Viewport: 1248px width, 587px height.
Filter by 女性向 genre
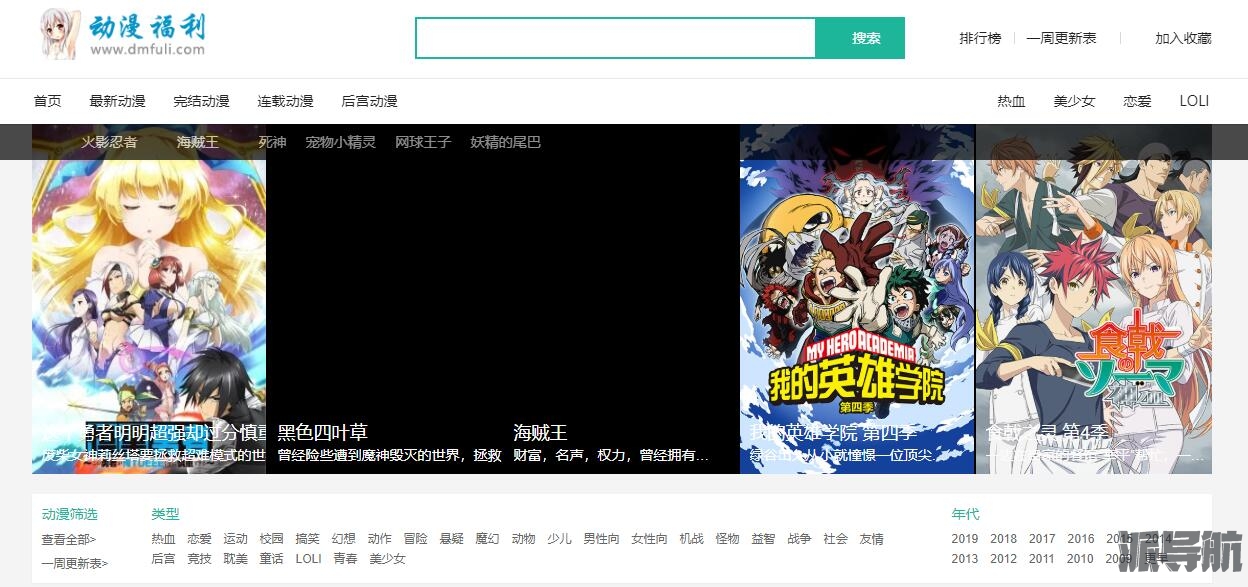[649, 539]
